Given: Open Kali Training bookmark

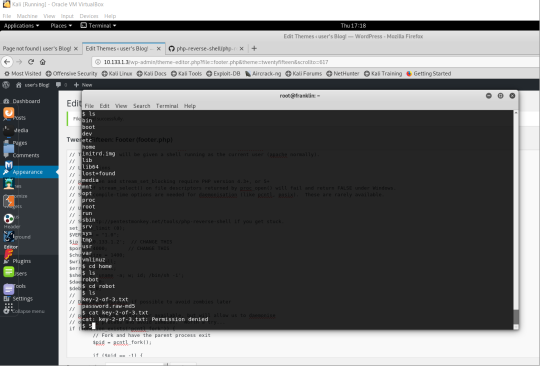Looking at the screenshot, I should (x=383, y=74).
